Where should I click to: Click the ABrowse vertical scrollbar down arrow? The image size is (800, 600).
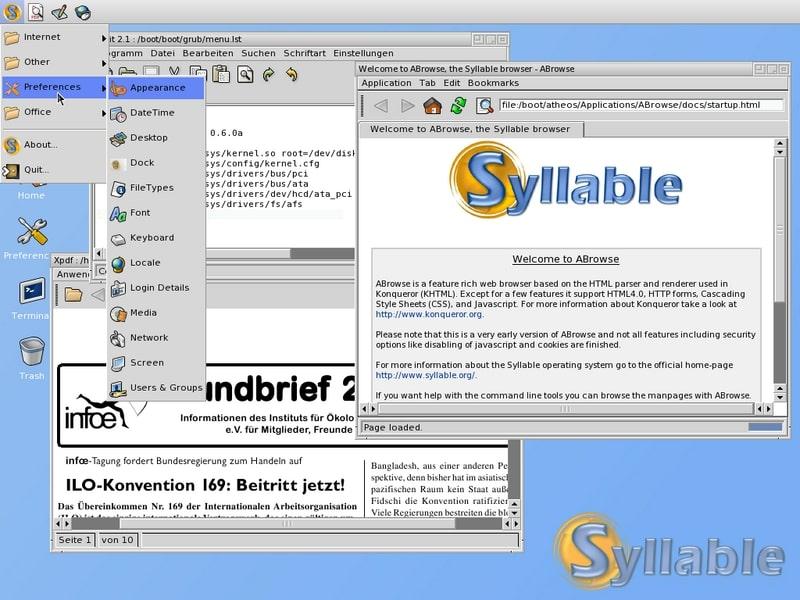[x=780, y=395]
